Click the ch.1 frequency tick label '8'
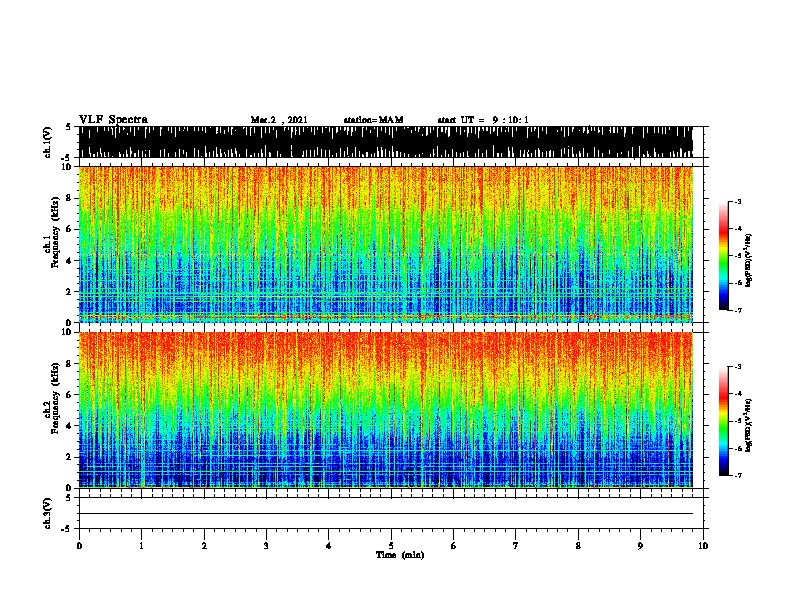 (69, 198)
